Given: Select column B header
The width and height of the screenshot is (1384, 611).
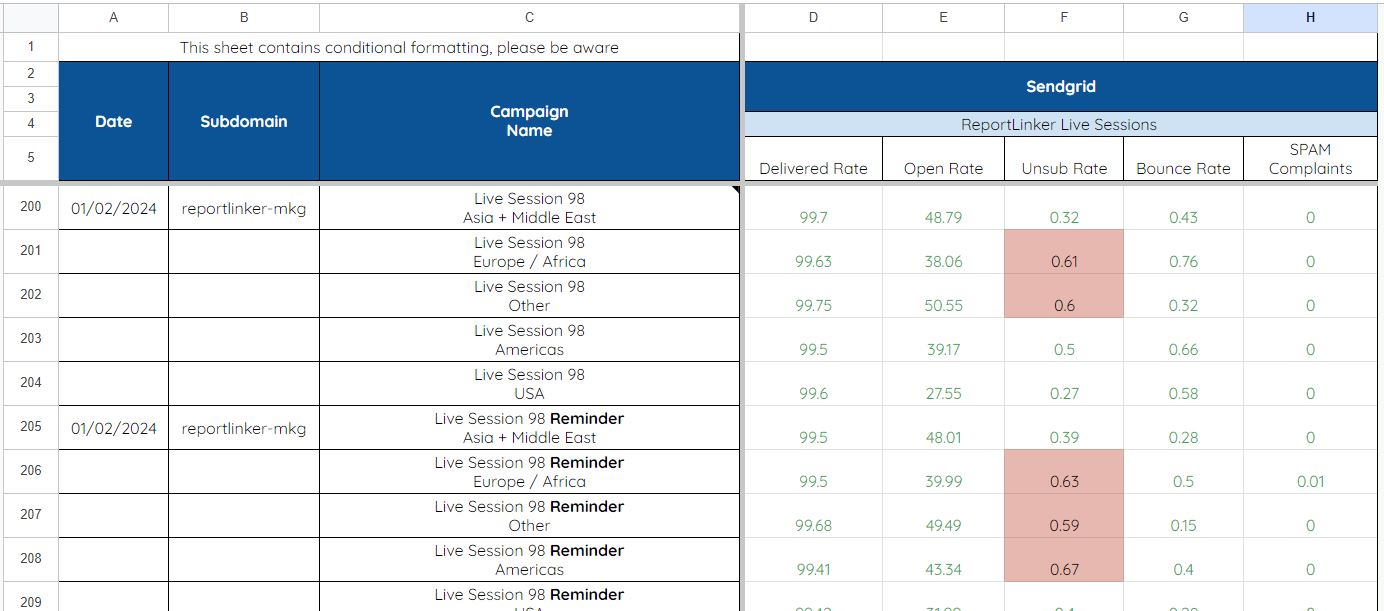Looking at the screenshot, I should coord(244,17).
